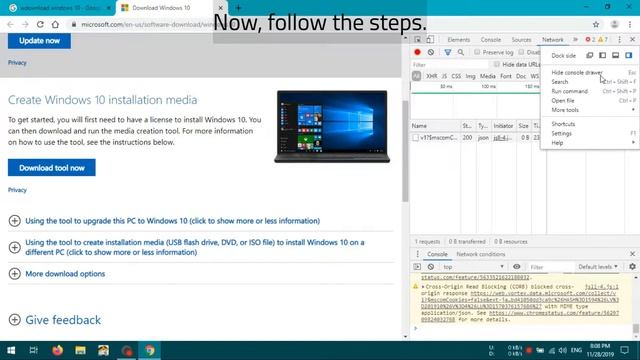
Task: Switch to the Sources tab
Action: click(521, 40)
